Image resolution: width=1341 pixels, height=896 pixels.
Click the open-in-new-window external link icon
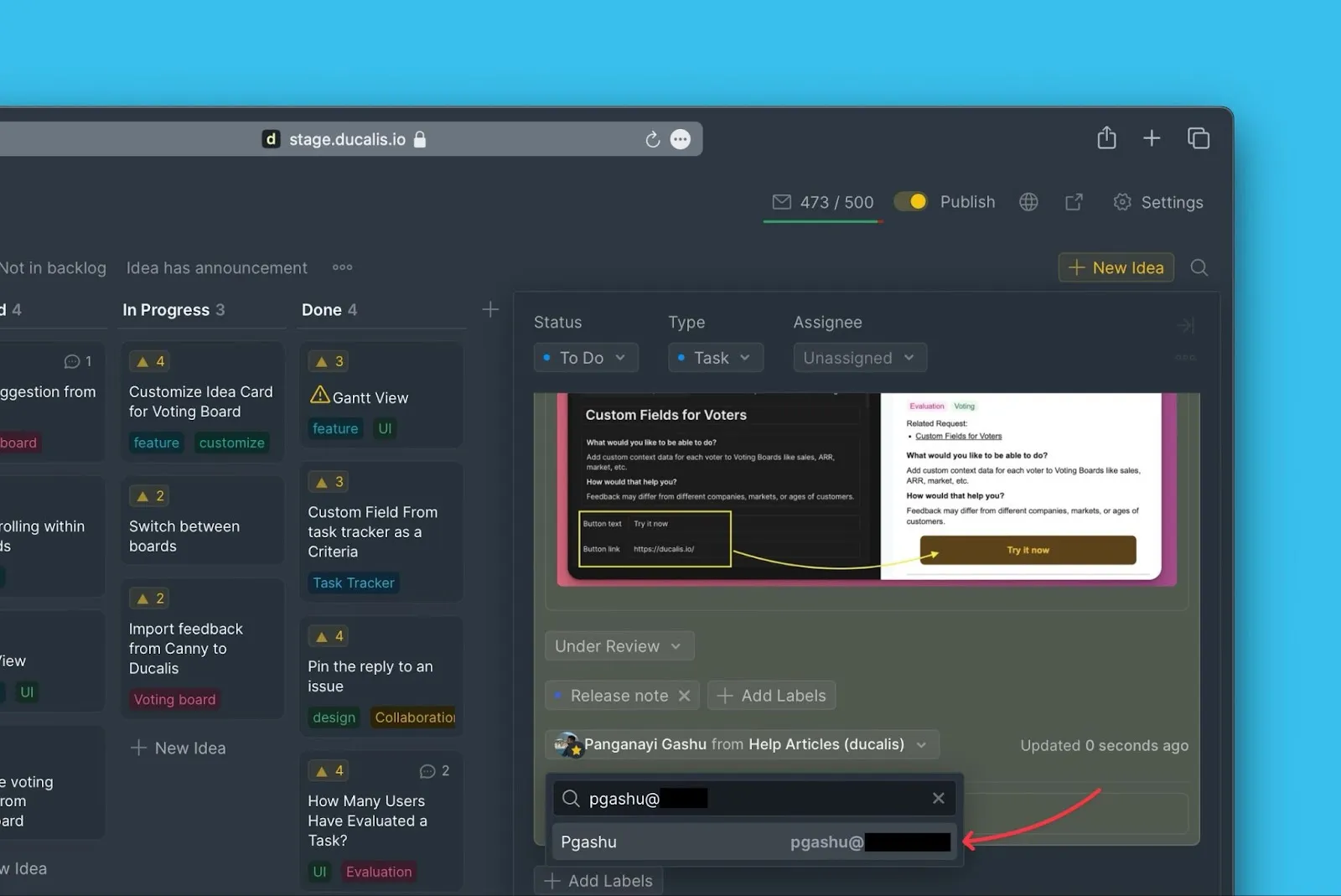point(1074,202)
